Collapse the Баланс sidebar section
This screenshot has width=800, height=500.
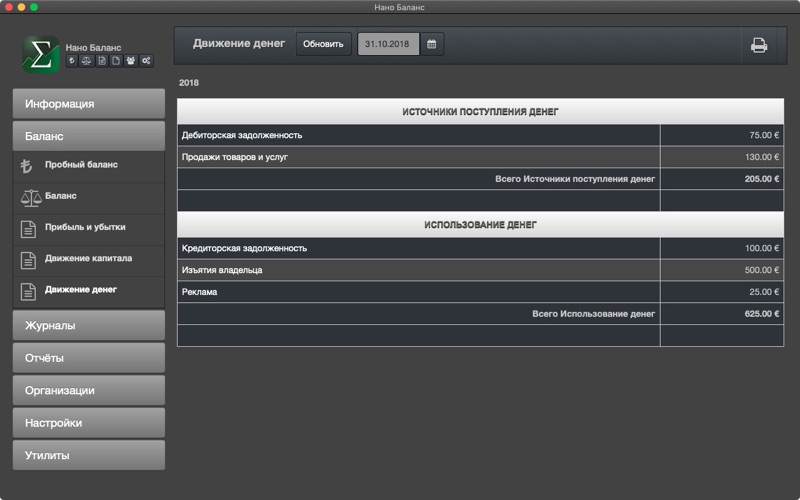[89, 136]
